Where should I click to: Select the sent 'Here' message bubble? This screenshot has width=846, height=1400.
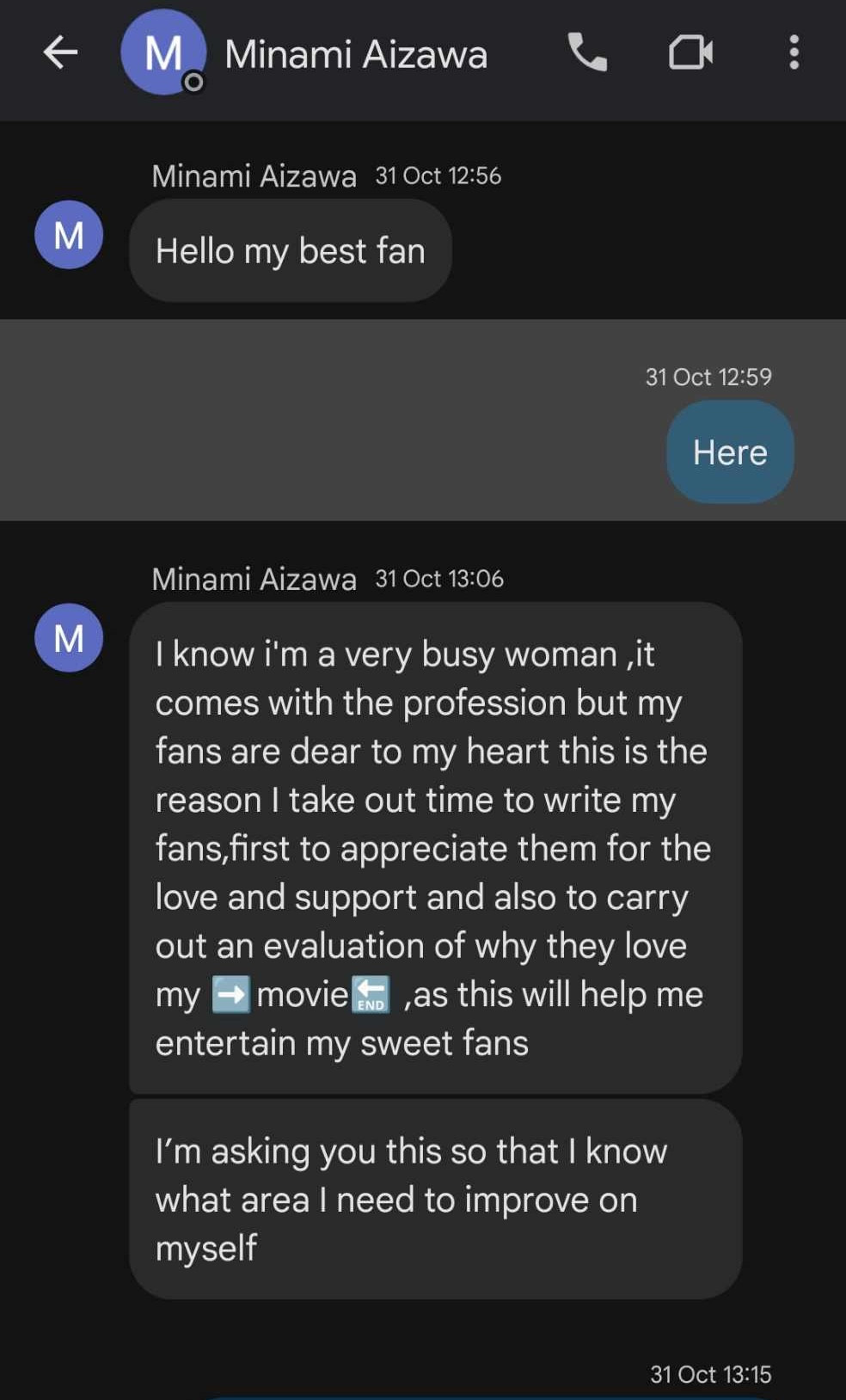[729, 452]
